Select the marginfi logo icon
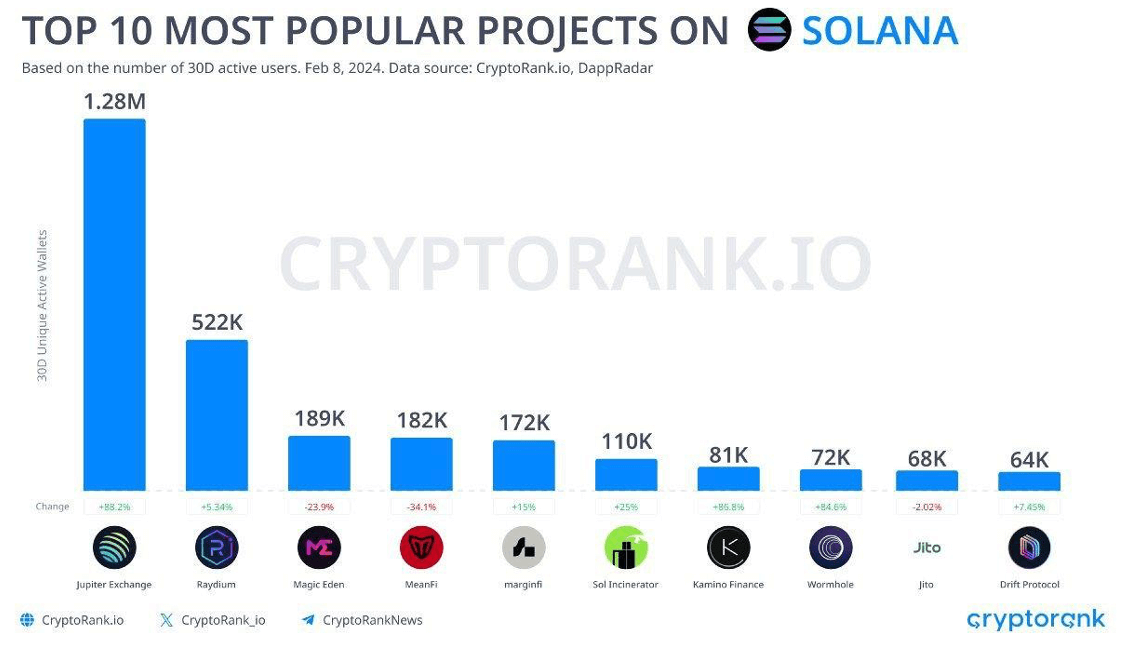The width and height of the screenshot is (1124, 648). (x=523, y=547)
